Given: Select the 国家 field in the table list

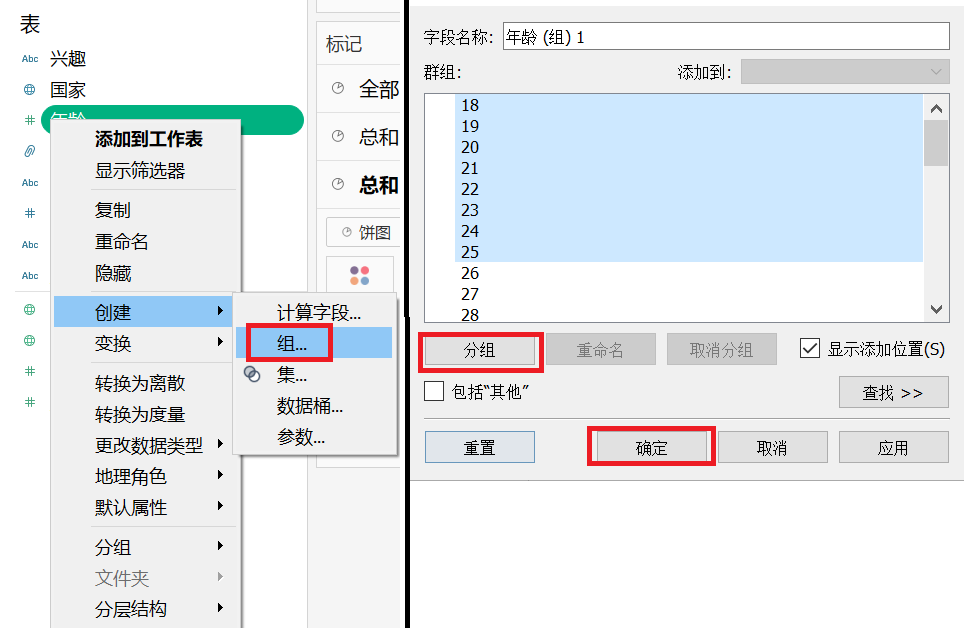Looking at the screenshot, I should click(x=68, y=90).
